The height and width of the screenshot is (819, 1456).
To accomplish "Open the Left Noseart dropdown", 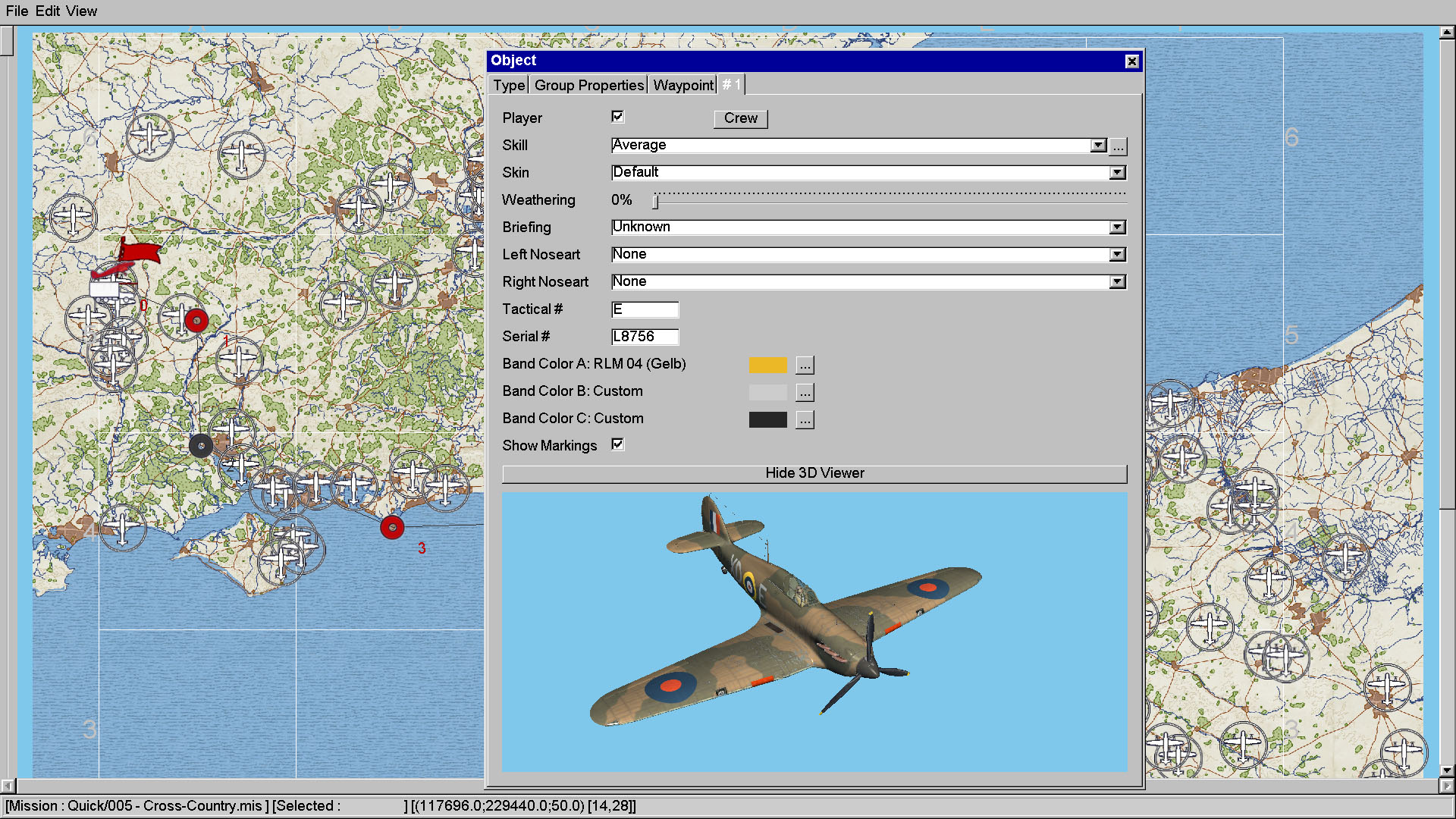I will tap(1117, 255).
